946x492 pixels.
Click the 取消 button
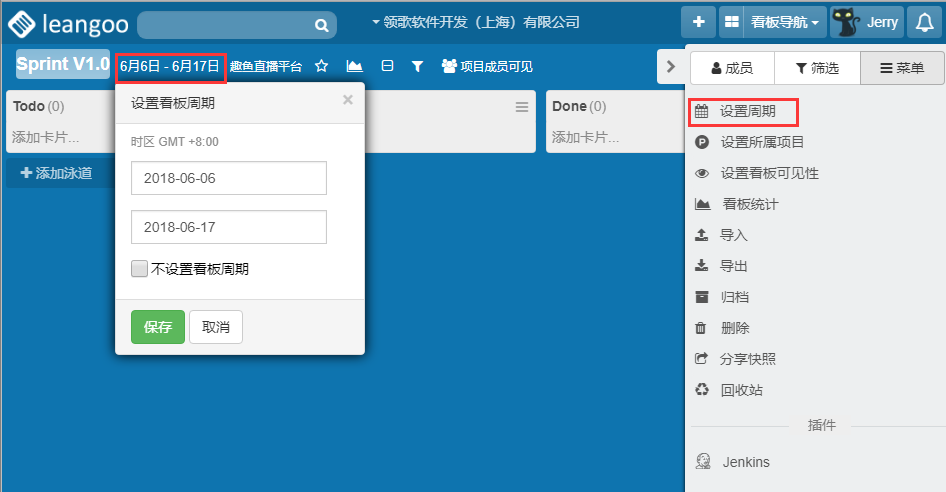(x=216, y=327)
